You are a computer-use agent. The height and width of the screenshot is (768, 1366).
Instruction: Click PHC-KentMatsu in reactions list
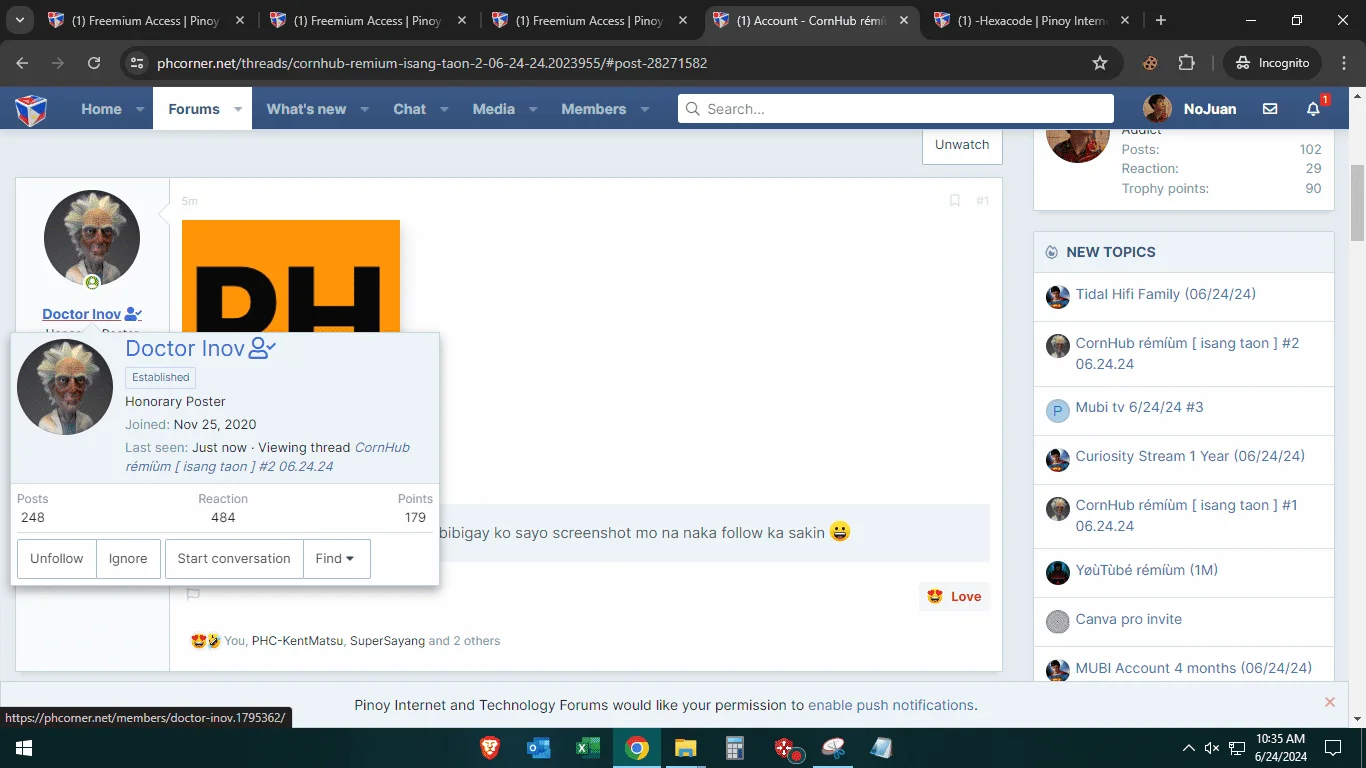(x=297, y=641)
